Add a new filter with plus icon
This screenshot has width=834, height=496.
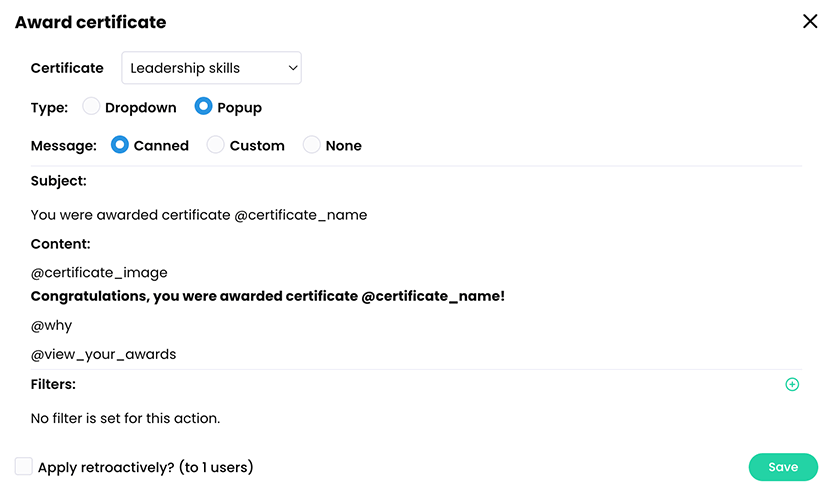coord(792,384)
